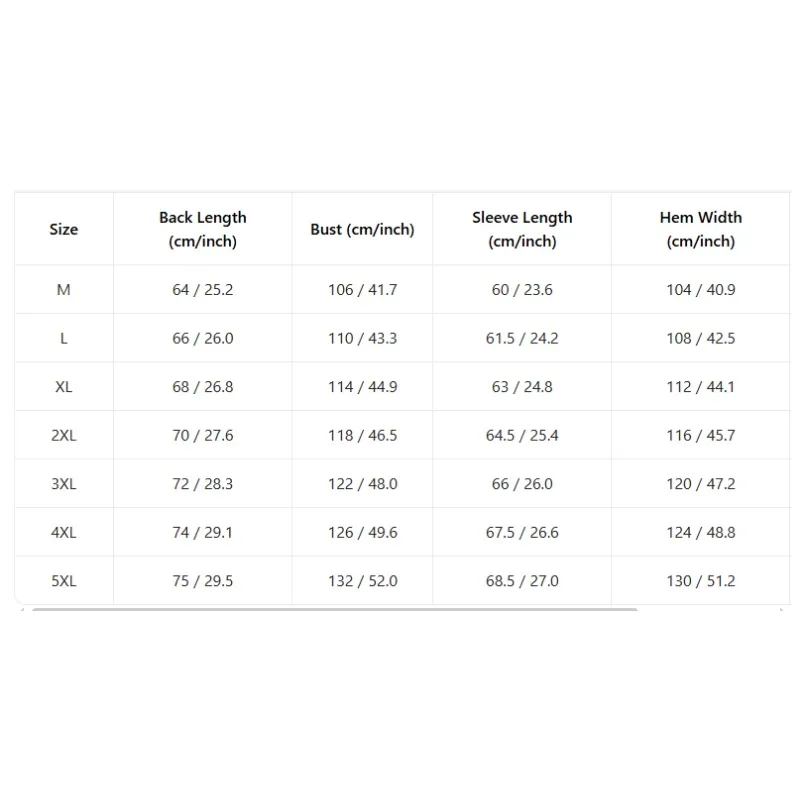This screenshot has width=800, height=800.
Task: Click the Back Length column header
Action: point(202,229)
